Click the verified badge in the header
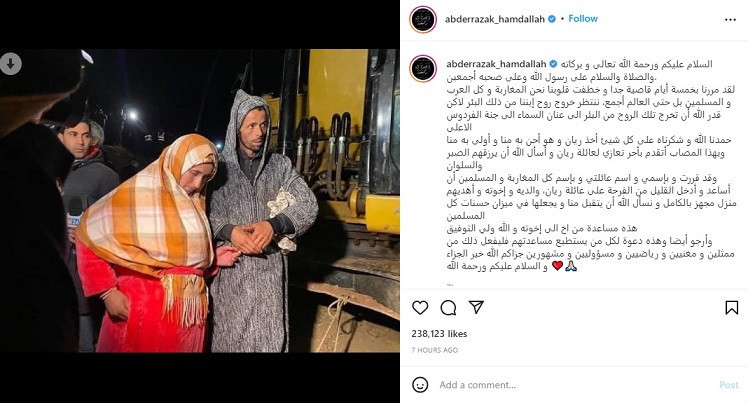 tap(552, 19)
